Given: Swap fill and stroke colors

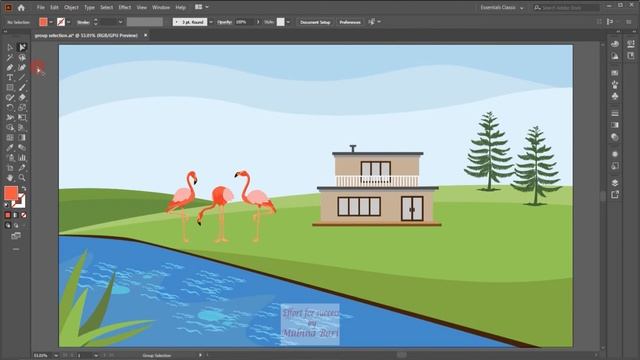Looking at the screenshot, I should [x=24, y=188].
